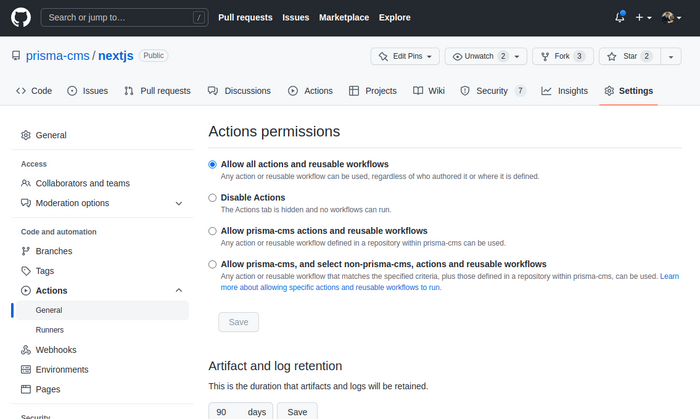Click the Issues circle icon in repo tabs

[x=72, y=91]
